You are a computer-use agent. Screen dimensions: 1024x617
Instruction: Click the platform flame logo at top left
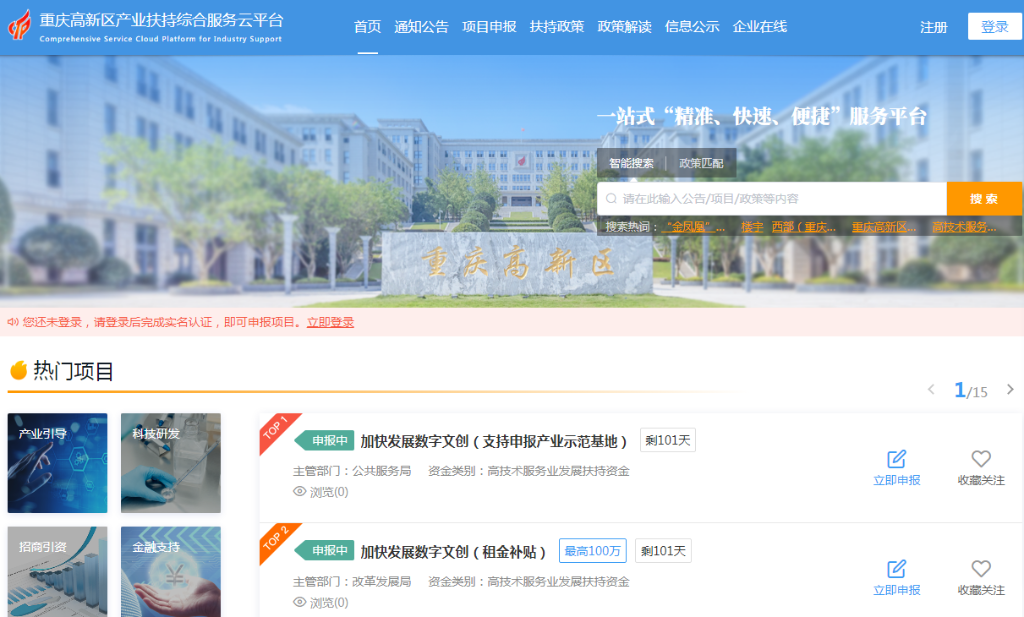[19, 27]
